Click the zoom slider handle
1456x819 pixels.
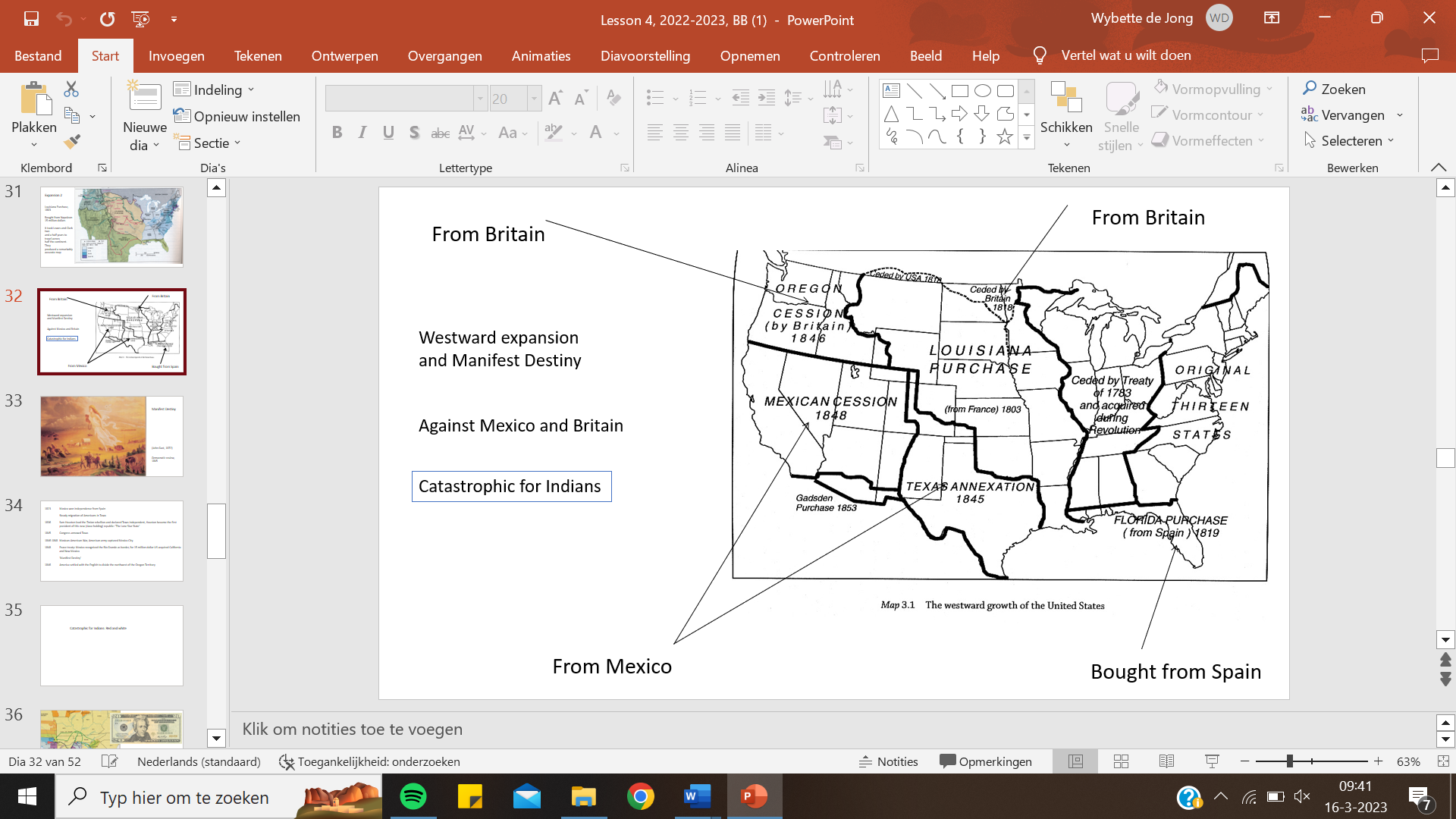click(x=1290, y=761)
